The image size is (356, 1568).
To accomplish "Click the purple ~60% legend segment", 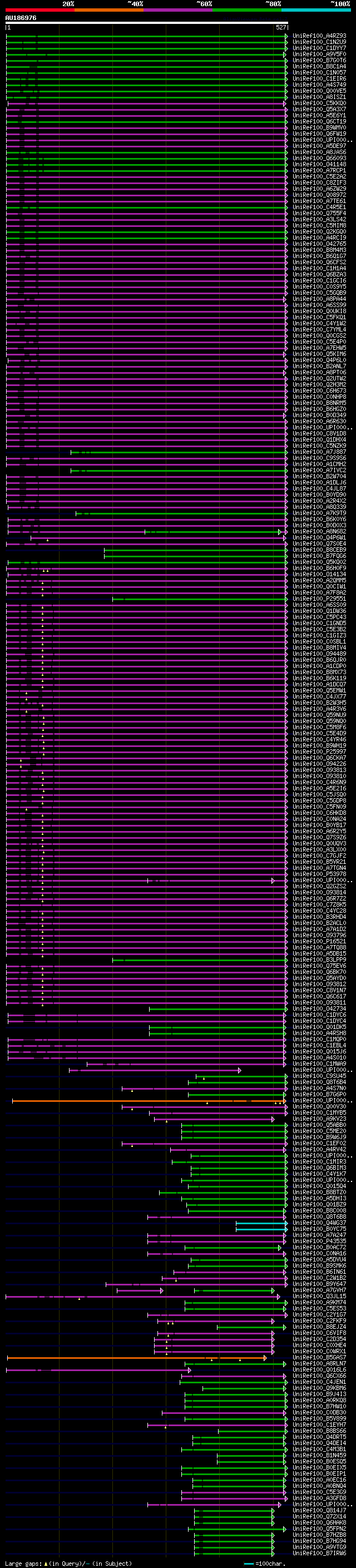I will coord(179,10).
